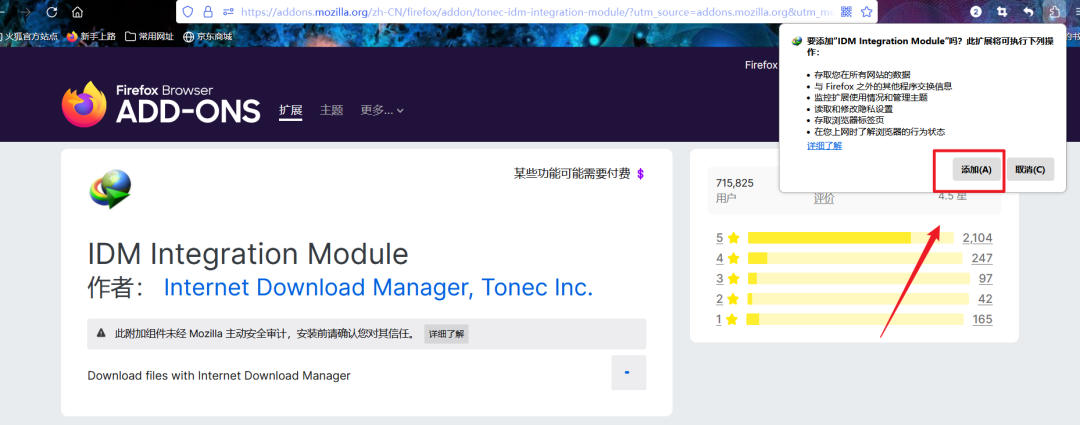Click the 165 one-star count
1080x425 pixels.
[x=982, y=320]
